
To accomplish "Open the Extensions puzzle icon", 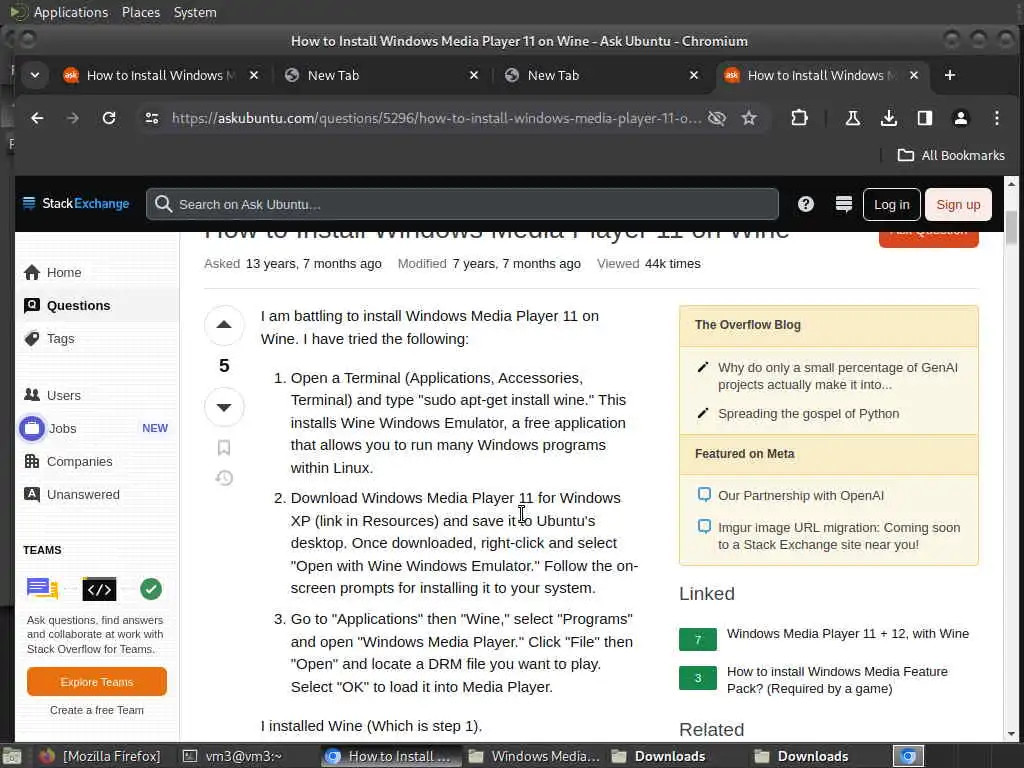I will pyautogui.click(x=799, y=118).
